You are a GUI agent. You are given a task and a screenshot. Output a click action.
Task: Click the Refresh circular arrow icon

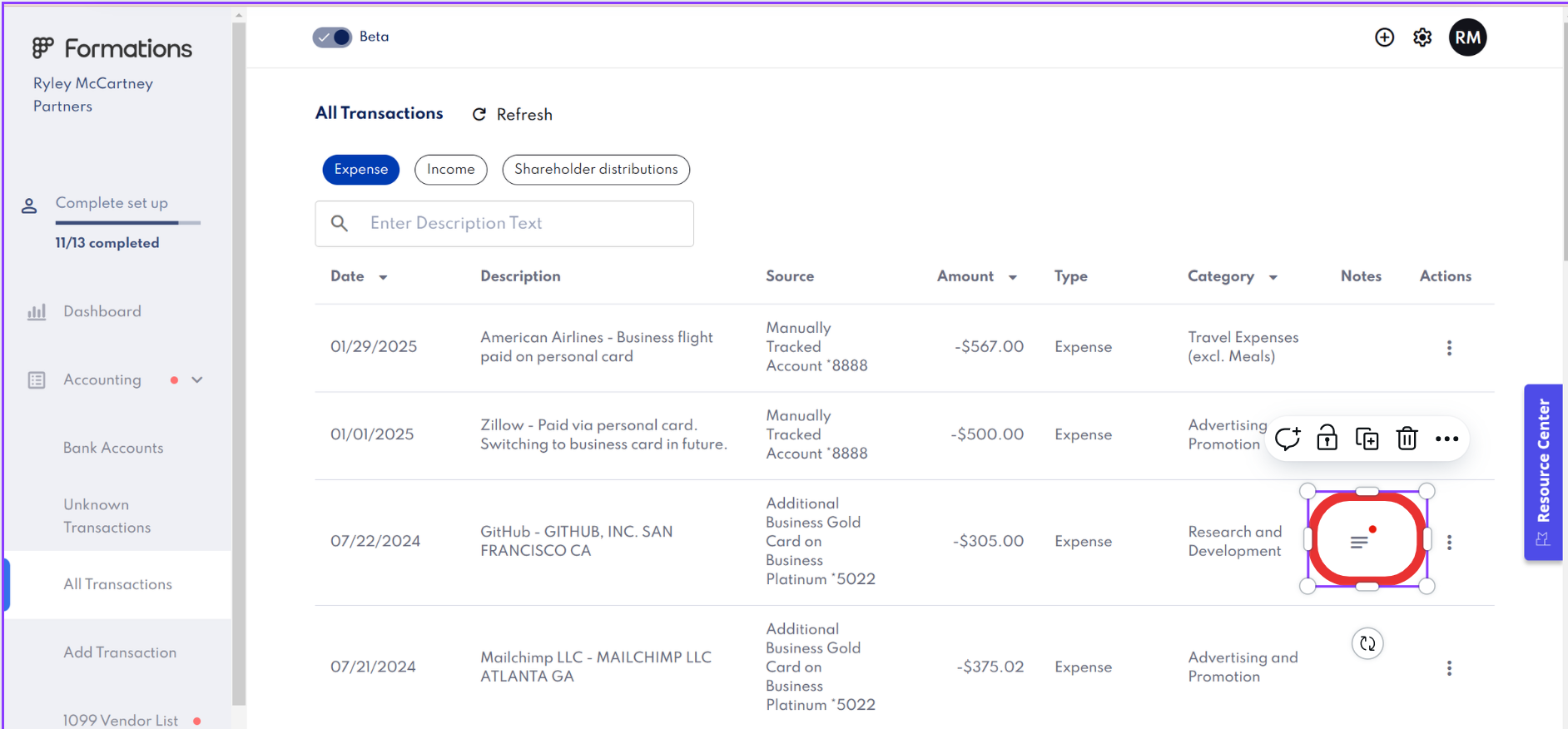(479, 114)
